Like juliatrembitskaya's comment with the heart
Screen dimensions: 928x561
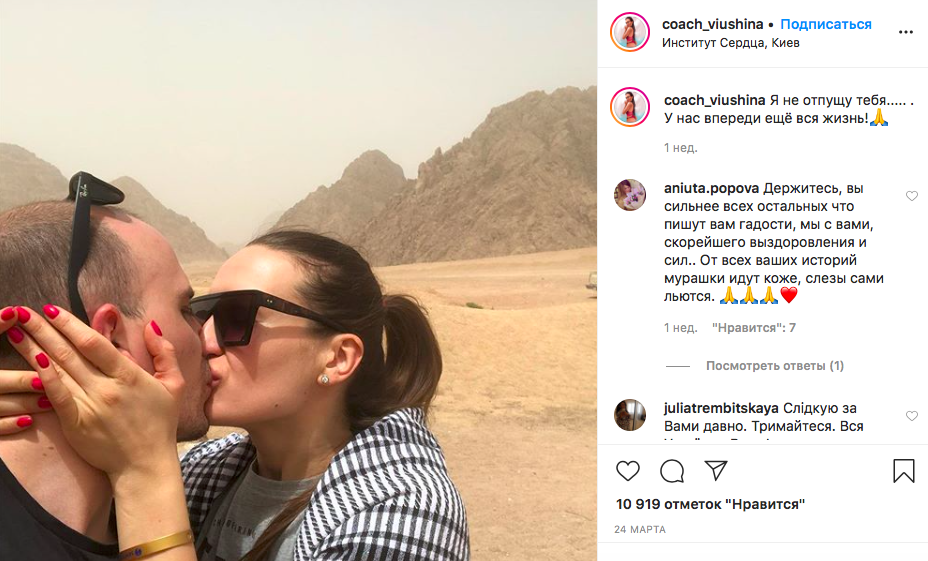(x=911, y=416)
